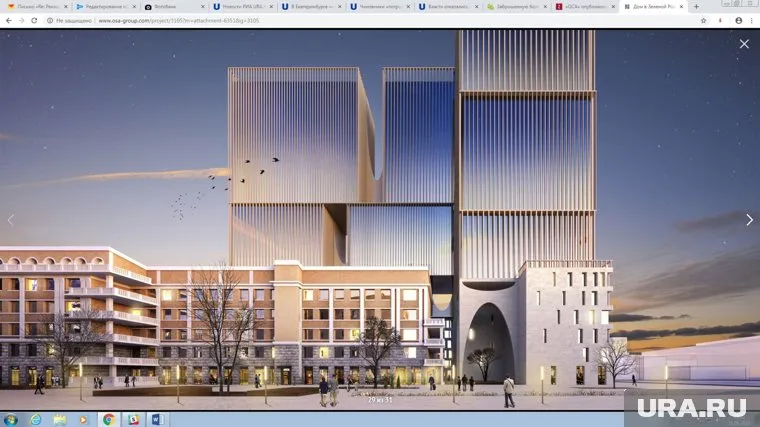Screen dimensions: 760x427
Task: Open Chrome's three-dot menu
Action: (x=749, y=20)
